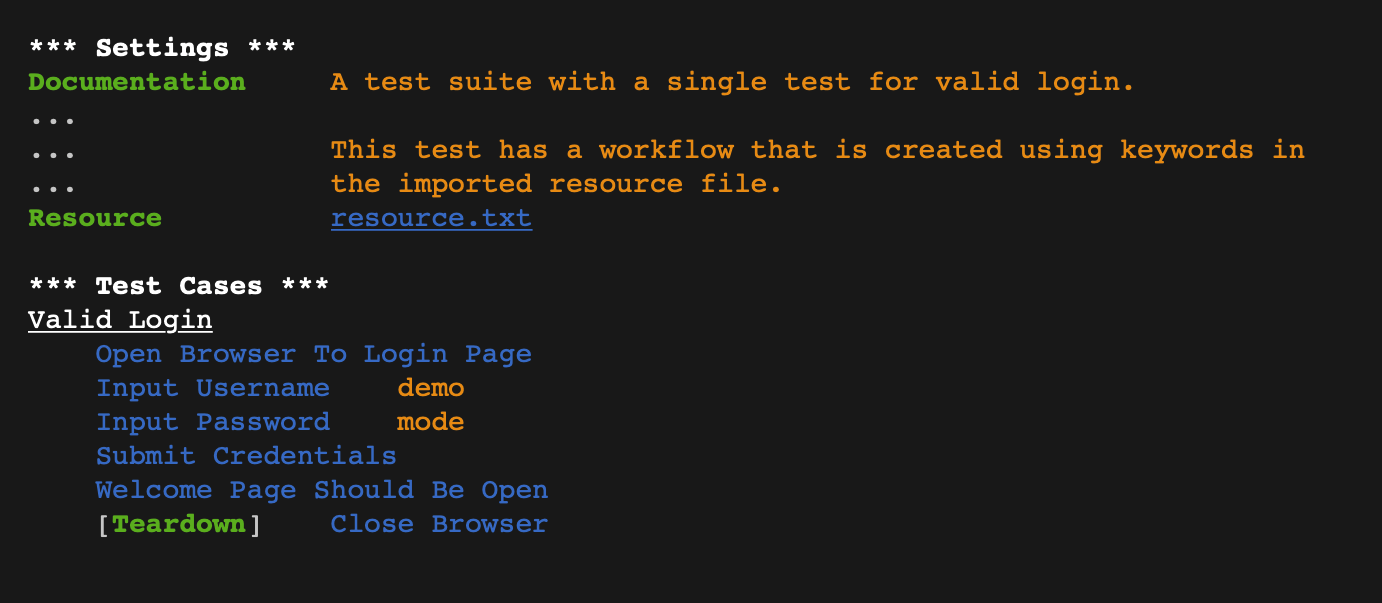Click the ellipsis before 'the imported resource file.'

click(53, 188)
